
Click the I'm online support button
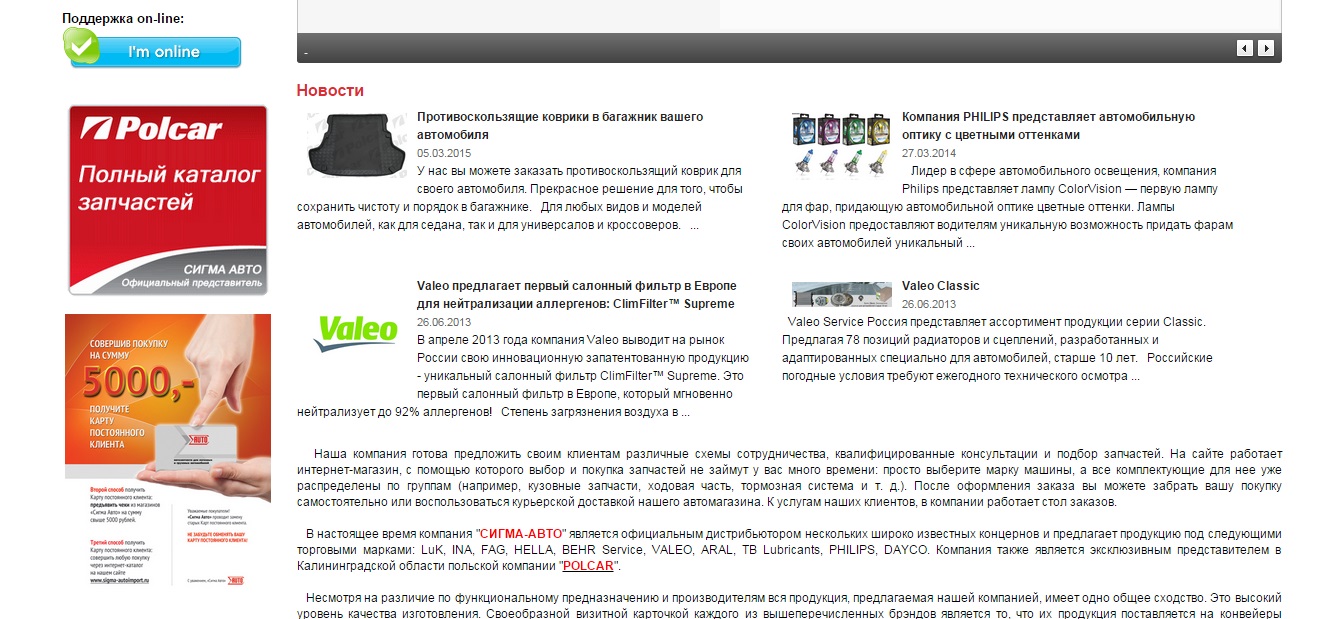152,49
